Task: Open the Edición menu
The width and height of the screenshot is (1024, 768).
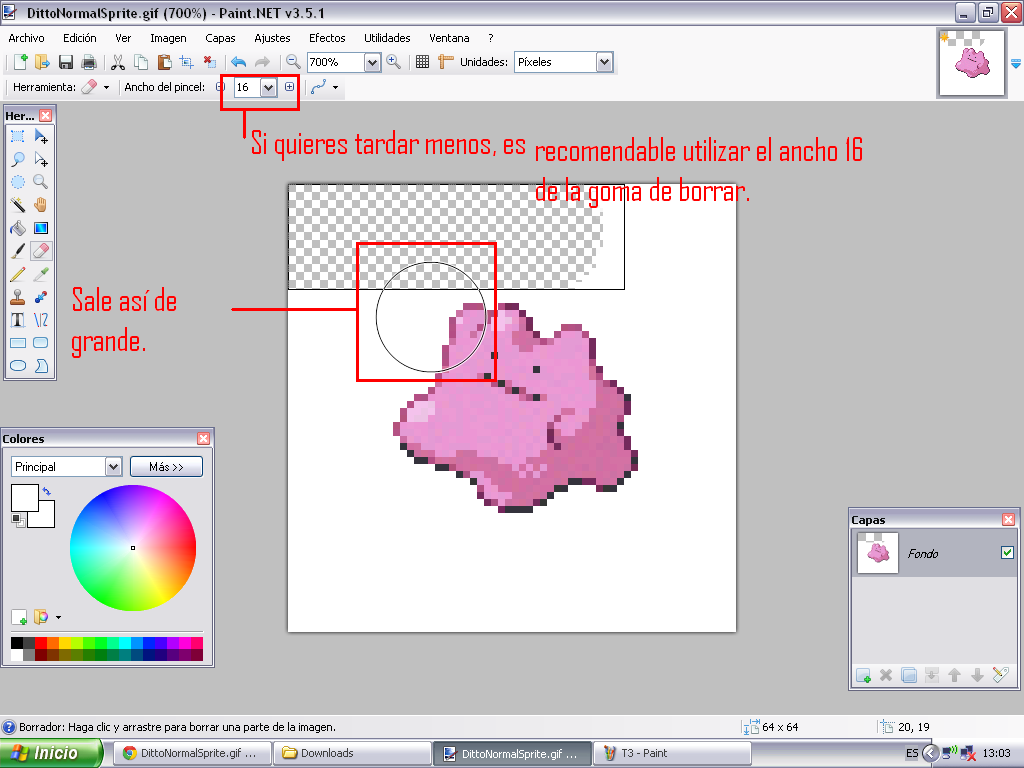Action: pyautogui.click(x=80, y=38)
